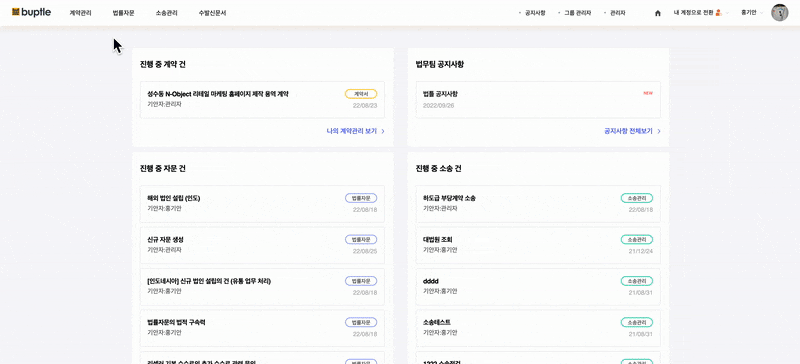This screenshot has height=364, width=800.
Task: Open the 법률자문의 법적 구속력 advisory
Action: pos(262,328)
